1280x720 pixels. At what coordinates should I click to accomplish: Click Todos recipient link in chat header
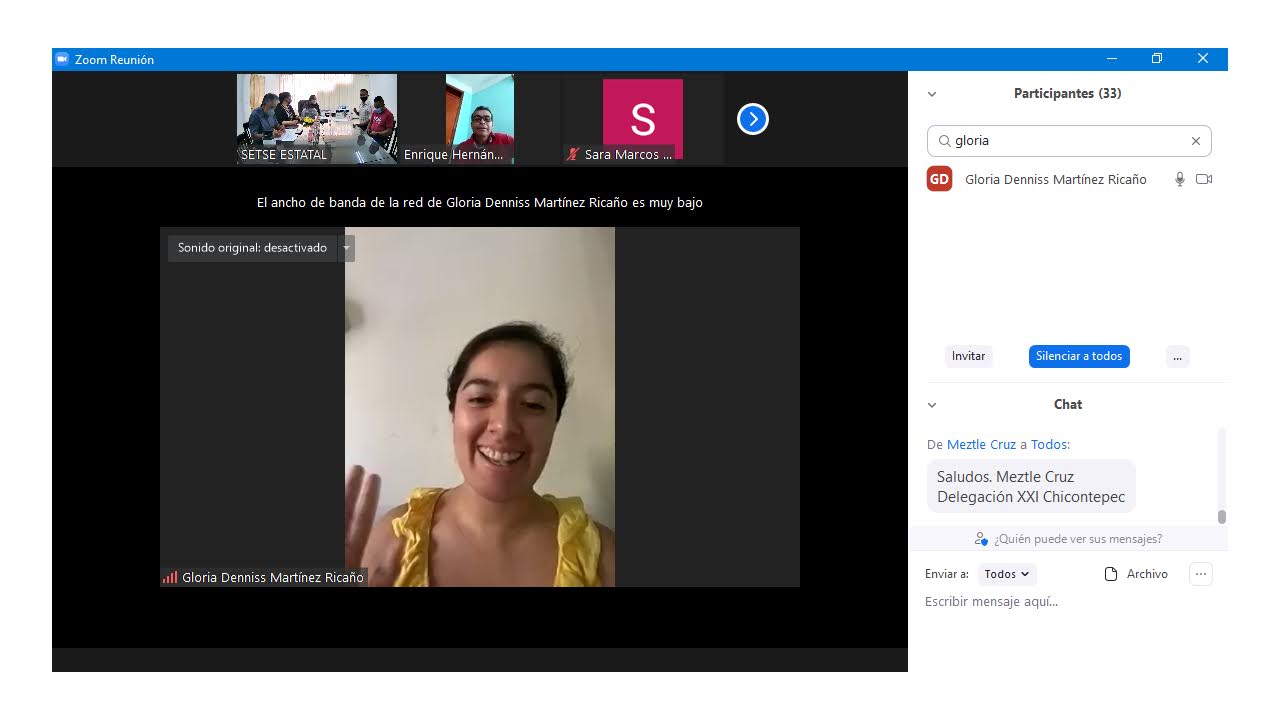point(1050,445)
